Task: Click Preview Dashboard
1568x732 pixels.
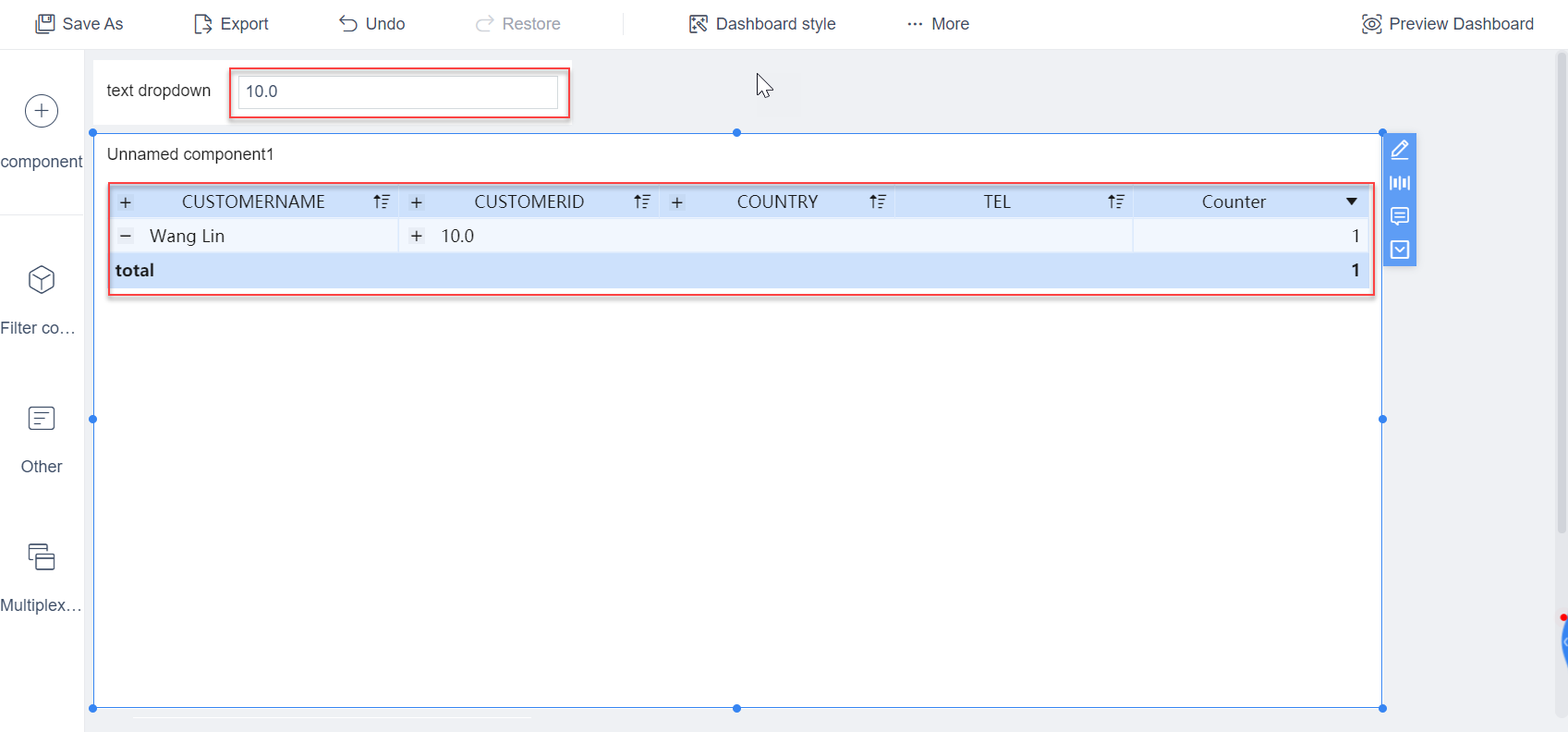Action: (1447, 24)
